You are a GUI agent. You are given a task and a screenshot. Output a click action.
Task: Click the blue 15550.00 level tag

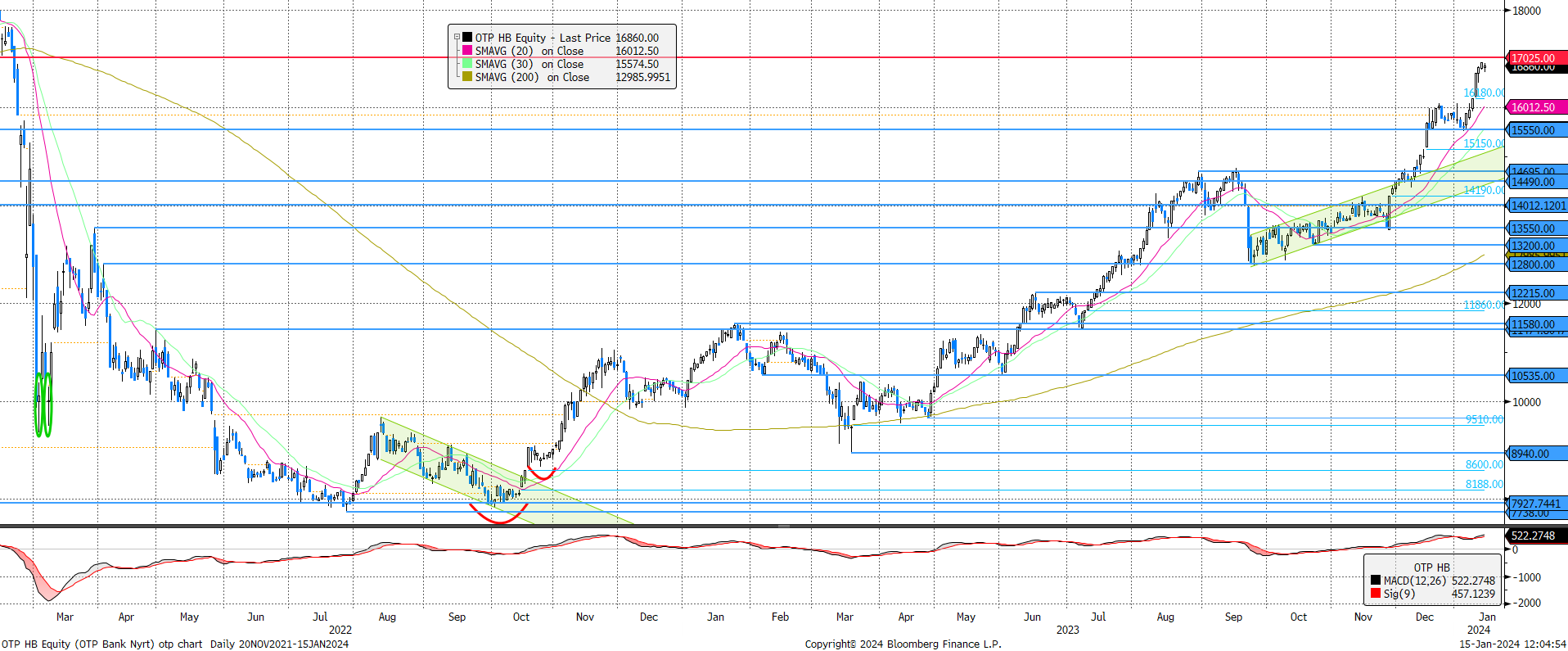pyautogui.click(x=1537, y=130)
